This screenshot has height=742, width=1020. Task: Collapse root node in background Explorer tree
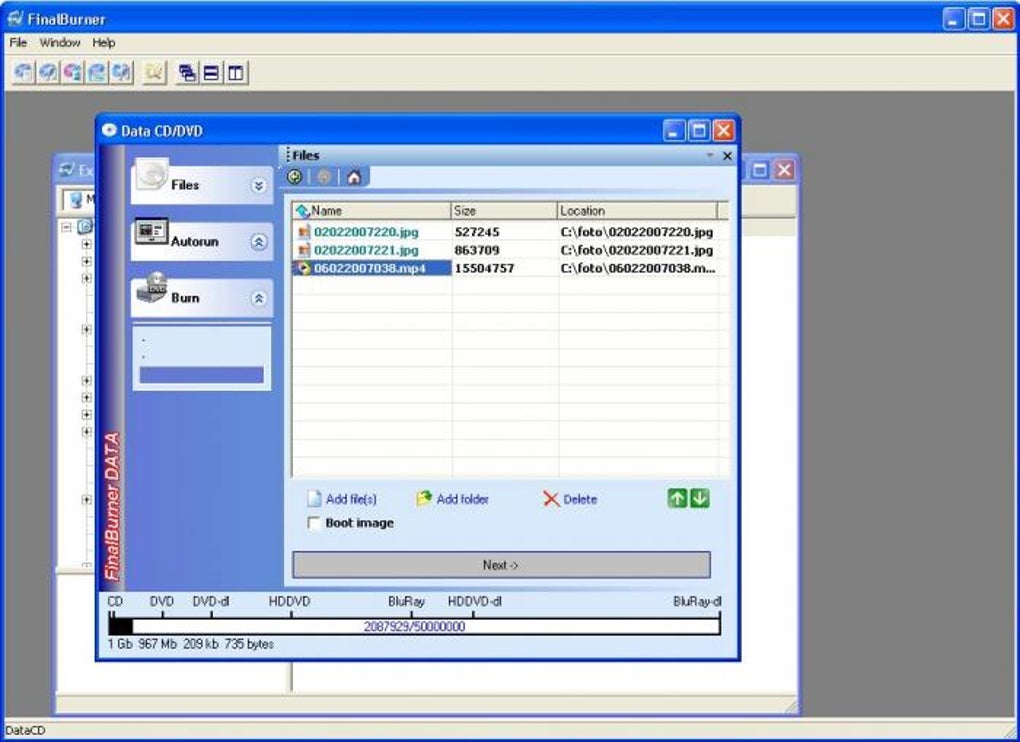point(66,227)
